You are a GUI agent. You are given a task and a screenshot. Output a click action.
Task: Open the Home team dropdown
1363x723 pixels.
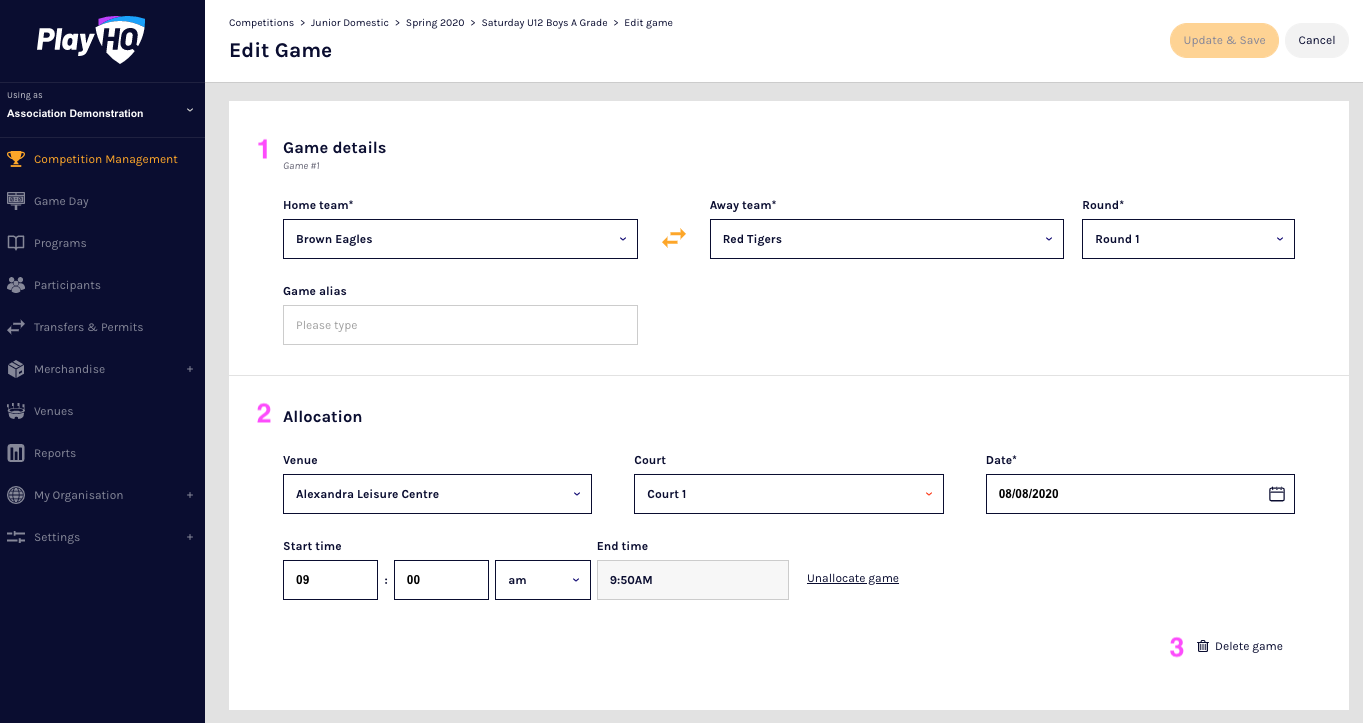tap(460, 239)
